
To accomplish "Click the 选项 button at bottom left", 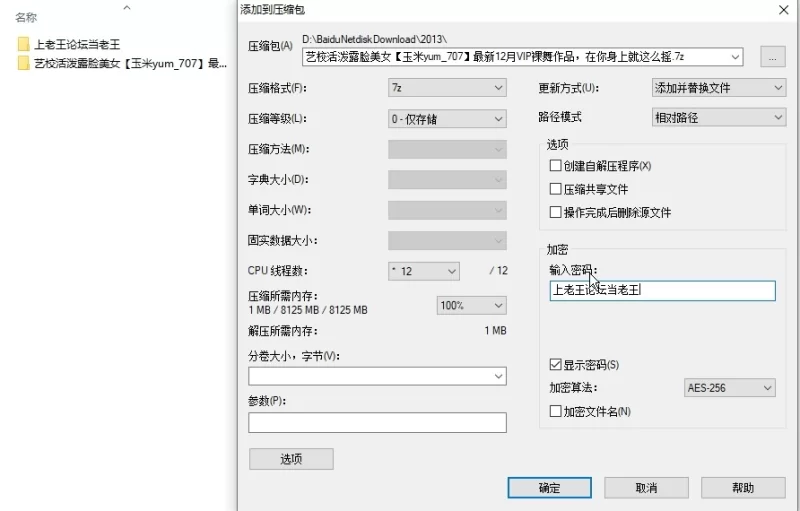I will coord(291,459).
